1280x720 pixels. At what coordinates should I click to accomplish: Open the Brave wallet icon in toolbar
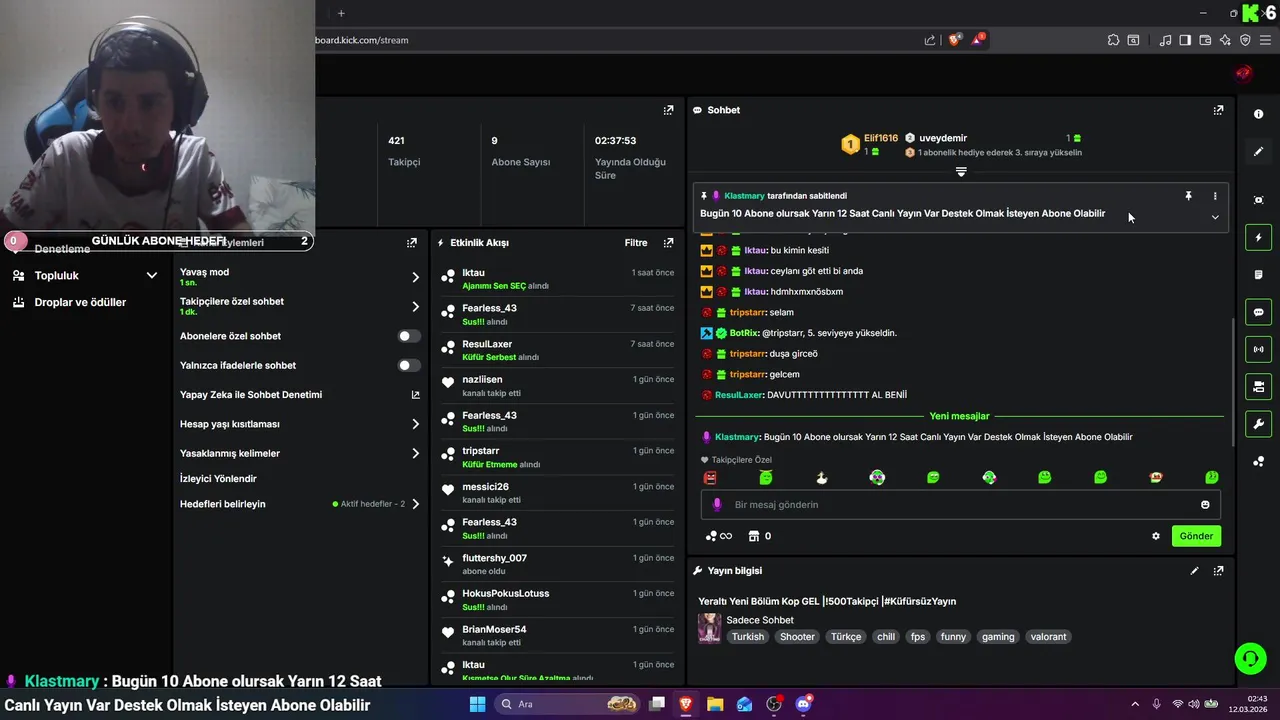click(x=1204, y=40)
